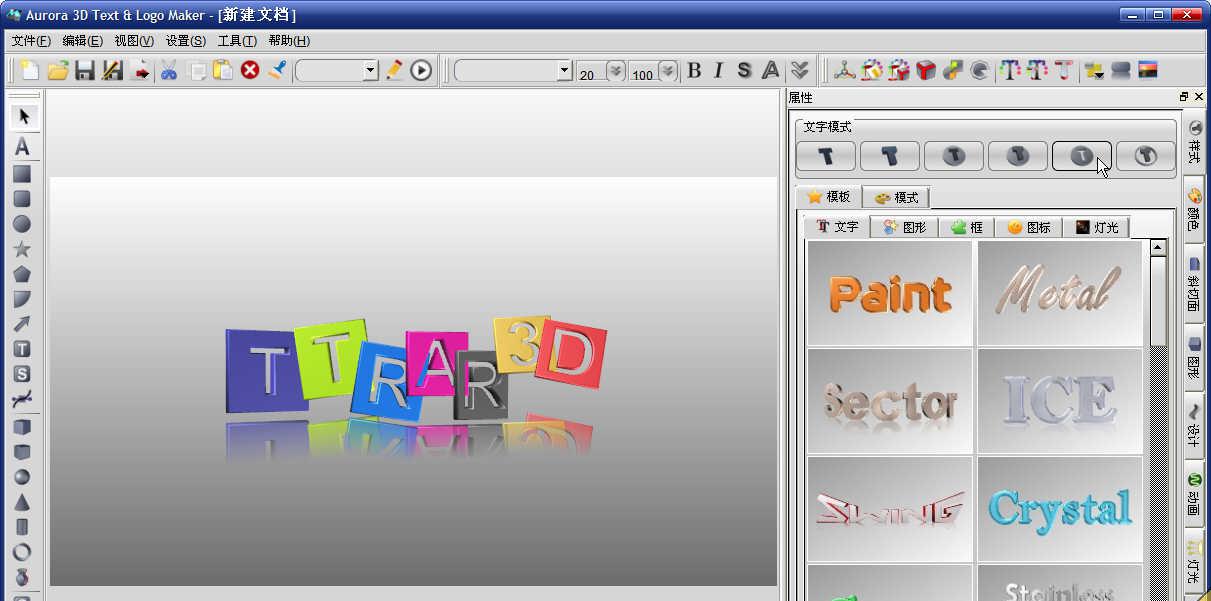Image resolution: width=1211 pixels, height=601 pixels.
Task: Open the 图形 template tab
Action: 905,227
